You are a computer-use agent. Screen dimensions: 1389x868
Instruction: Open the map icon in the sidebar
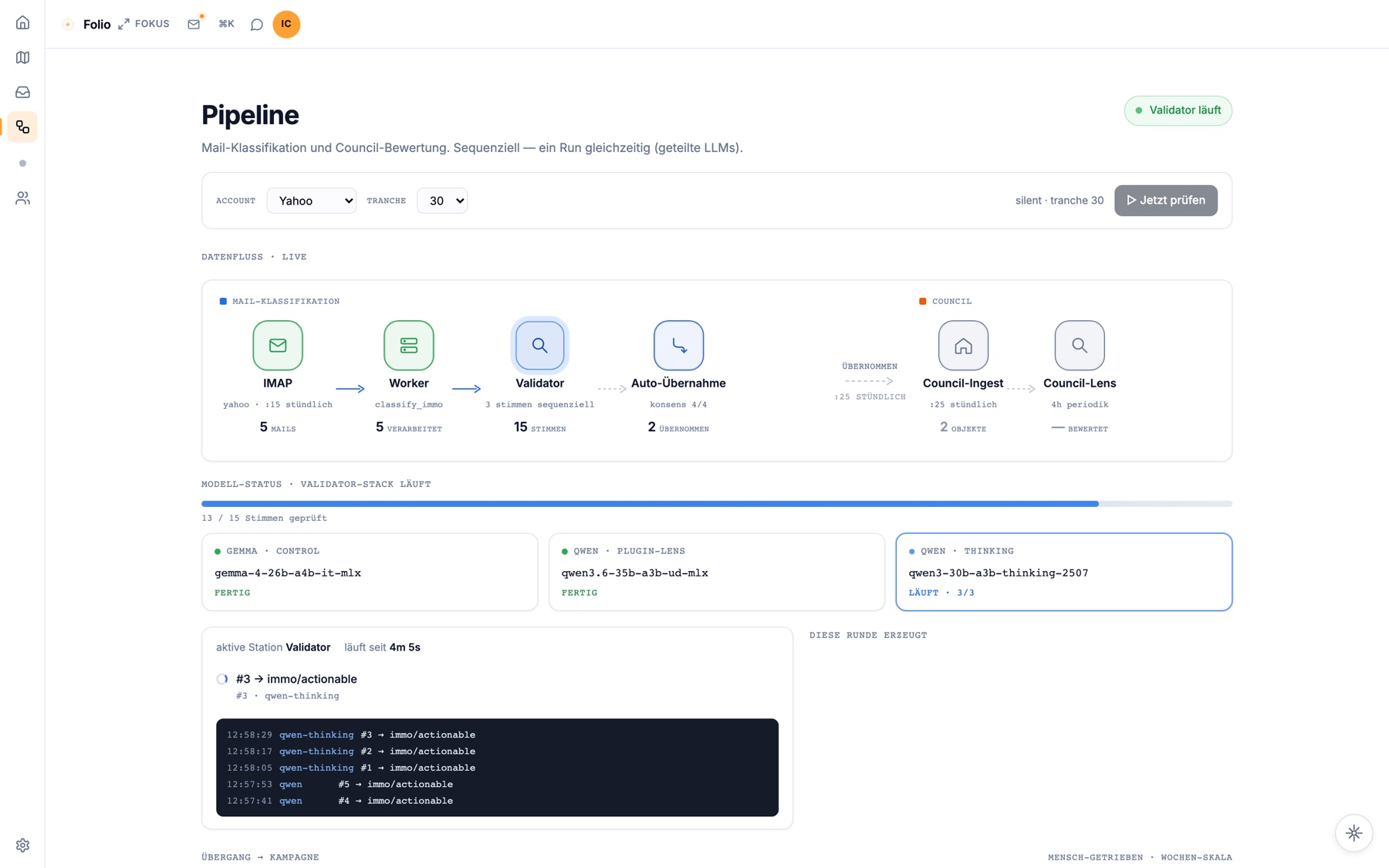tap(22, 57)
